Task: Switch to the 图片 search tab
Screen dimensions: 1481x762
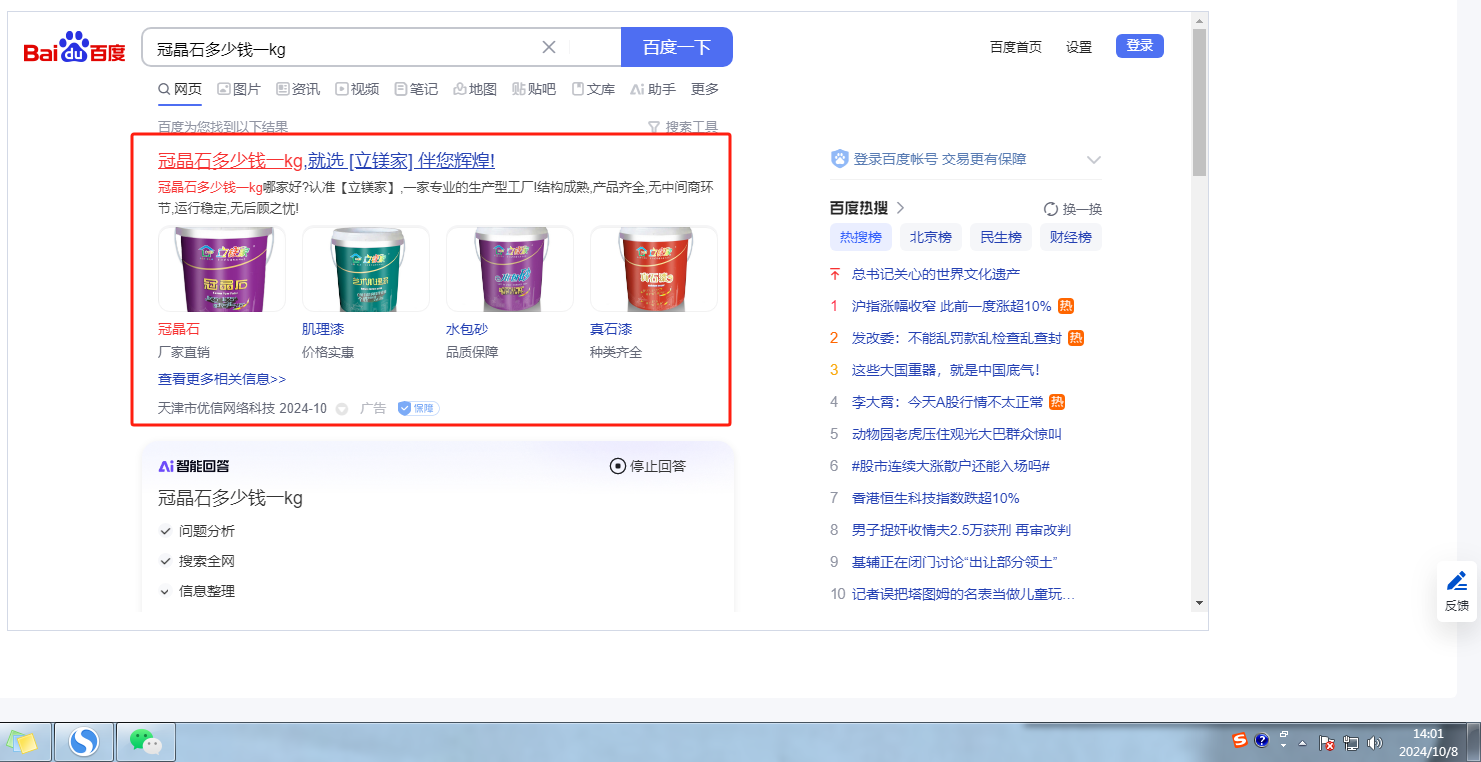Action: [x=238, y=89]
